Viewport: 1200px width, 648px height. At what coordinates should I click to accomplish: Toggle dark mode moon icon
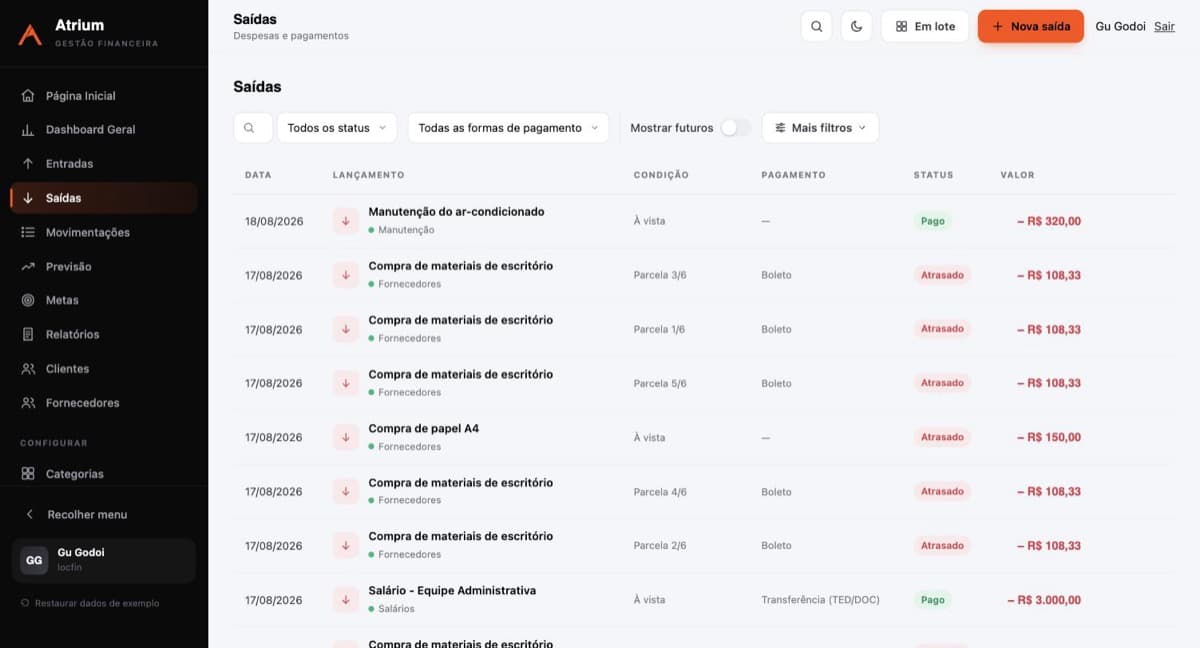click(857, 26)
